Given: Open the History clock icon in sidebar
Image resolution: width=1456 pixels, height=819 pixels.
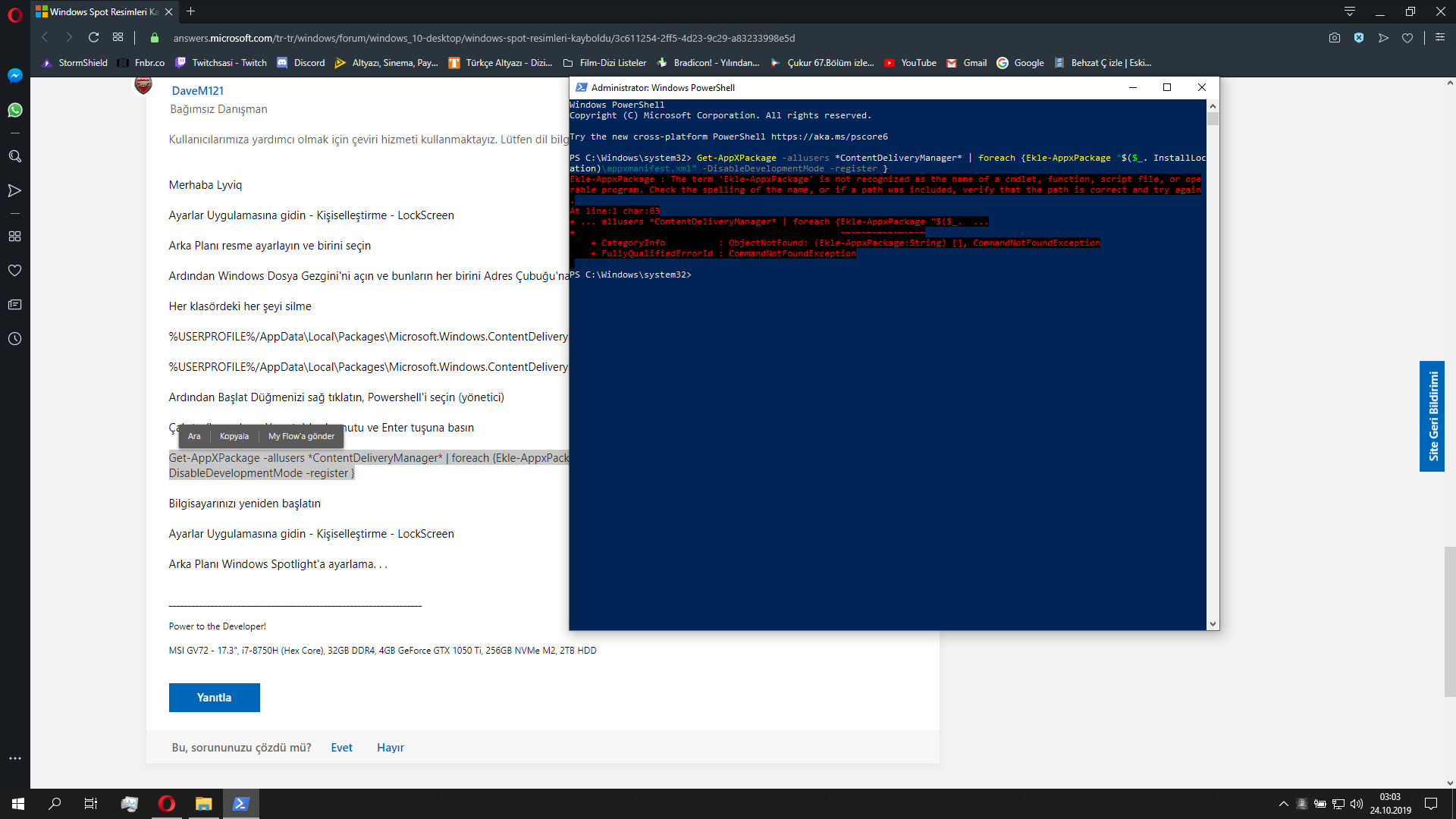Looking at the screenshot, I should [14, 339].
